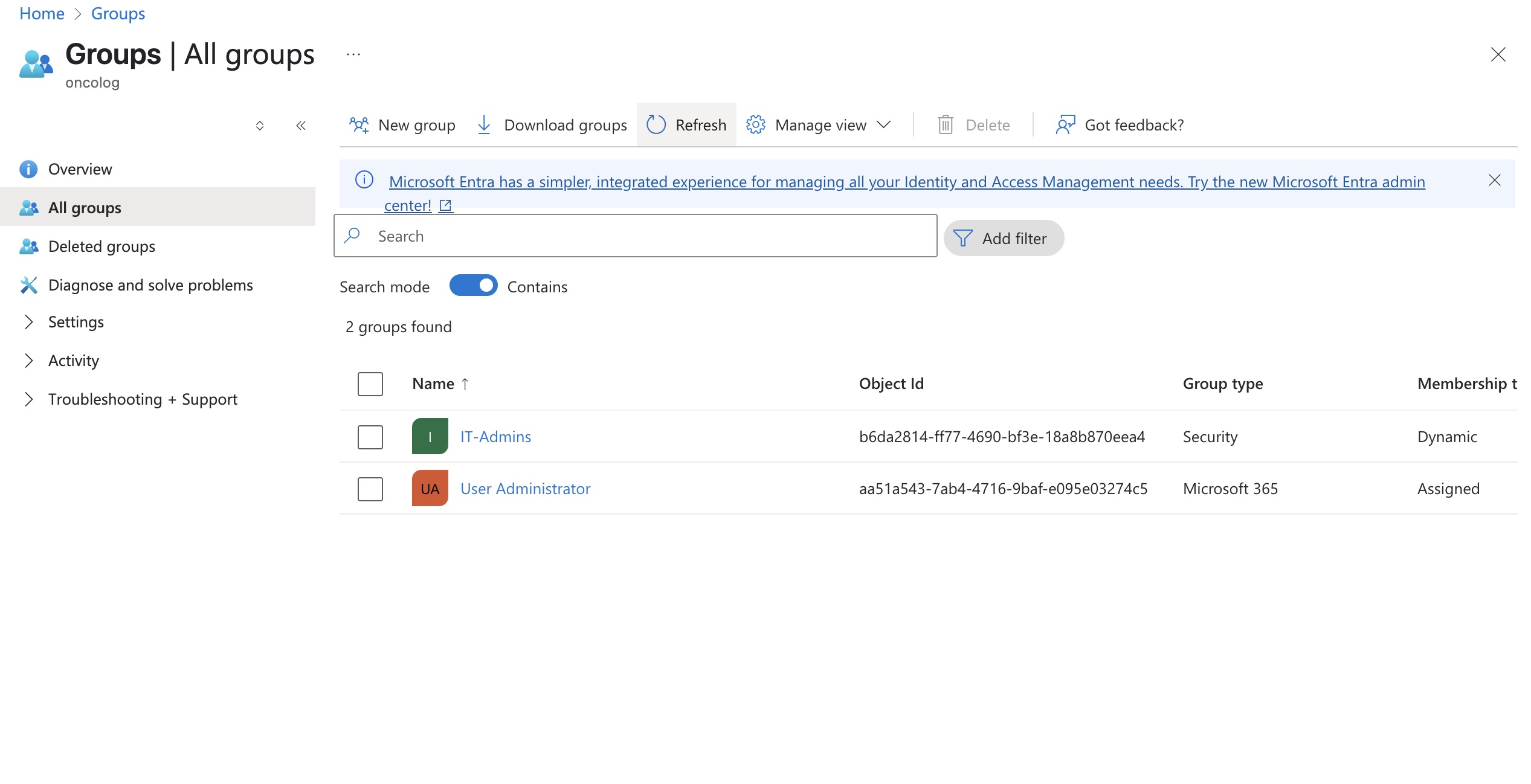Click the Security group type cell

1210,437
